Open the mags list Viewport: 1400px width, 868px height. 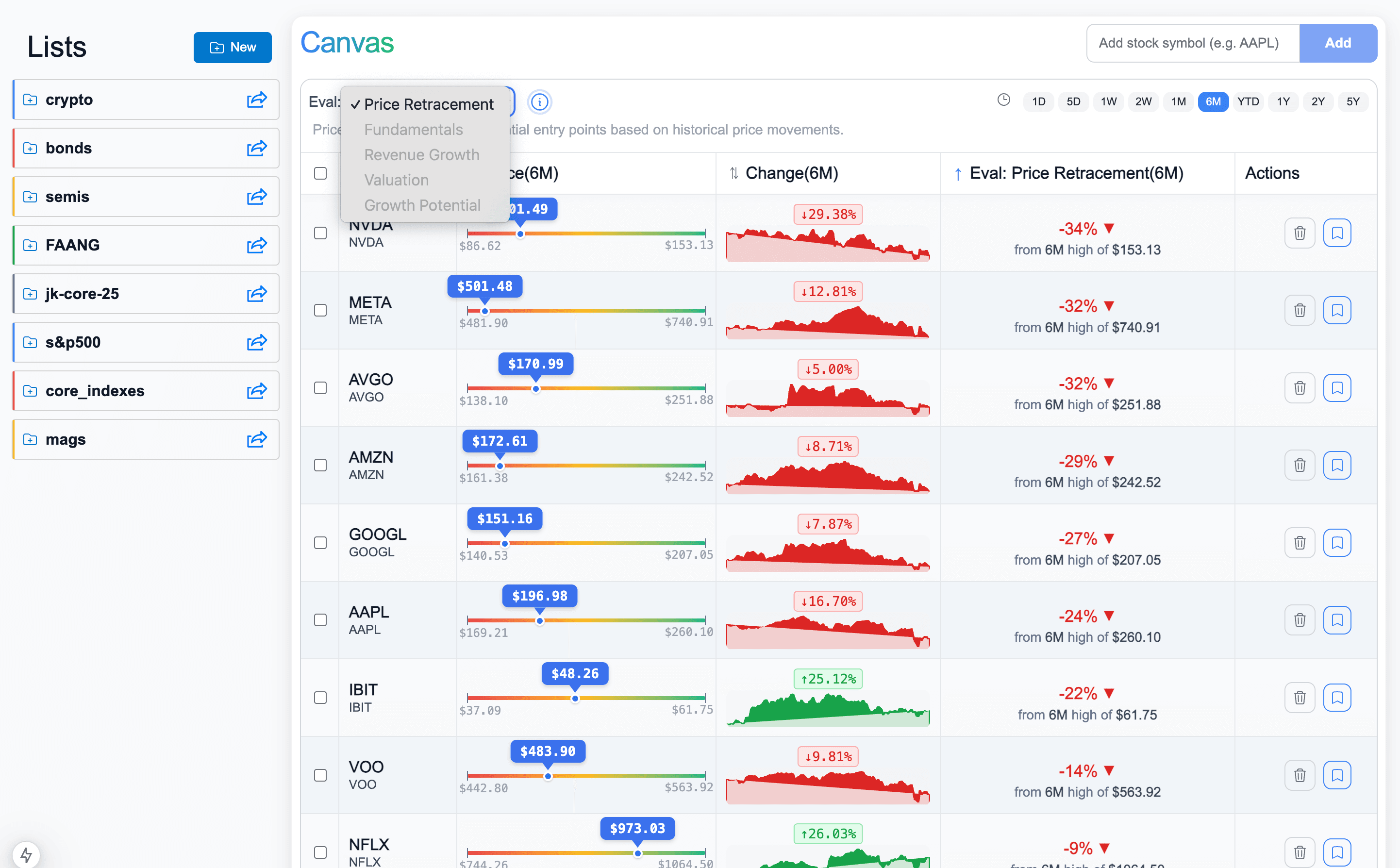(146, 439)
